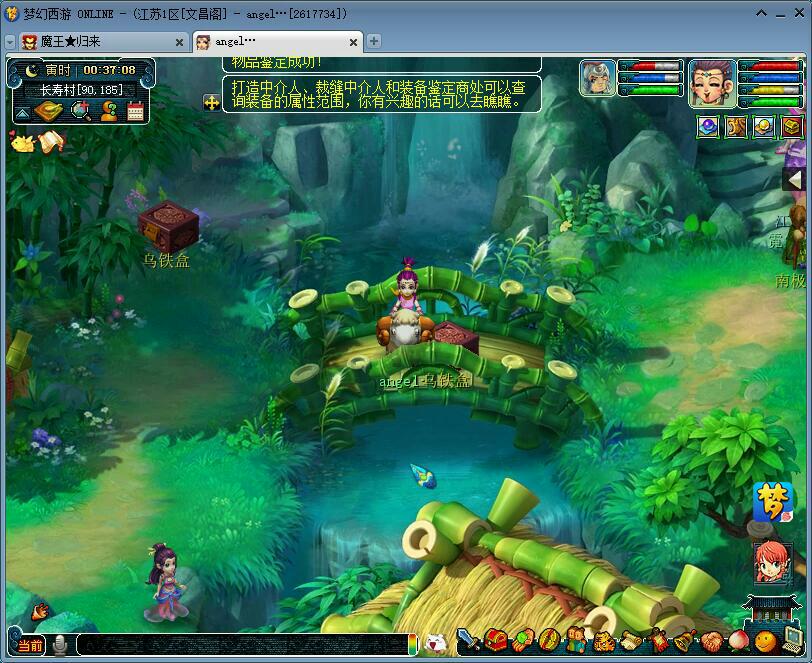Switch to the 魔王★归来 tab
812x663 pixels.
pyautogui.click(x=102, y=42)
